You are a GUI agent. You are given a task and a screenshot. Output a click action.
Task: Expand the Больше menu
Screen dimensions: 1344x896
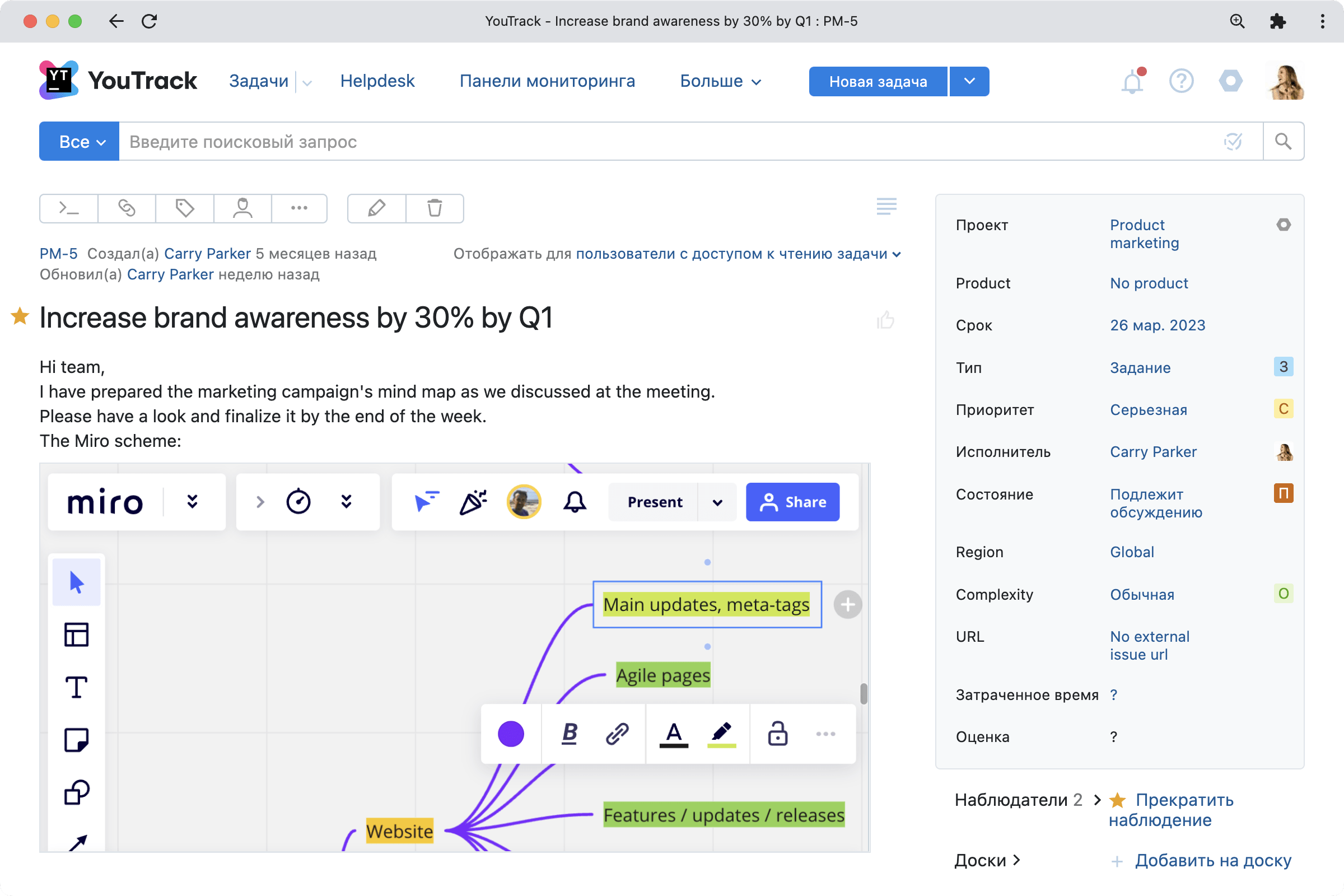[x=720, y=82]
